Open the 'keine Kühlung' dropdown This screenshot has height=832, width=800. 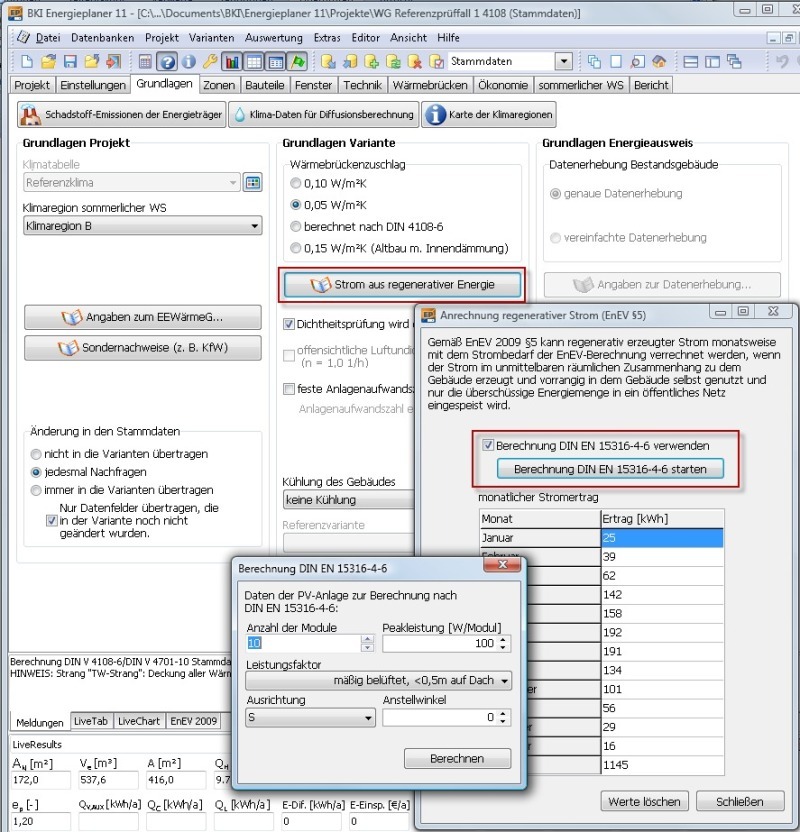tap(348, 500)
